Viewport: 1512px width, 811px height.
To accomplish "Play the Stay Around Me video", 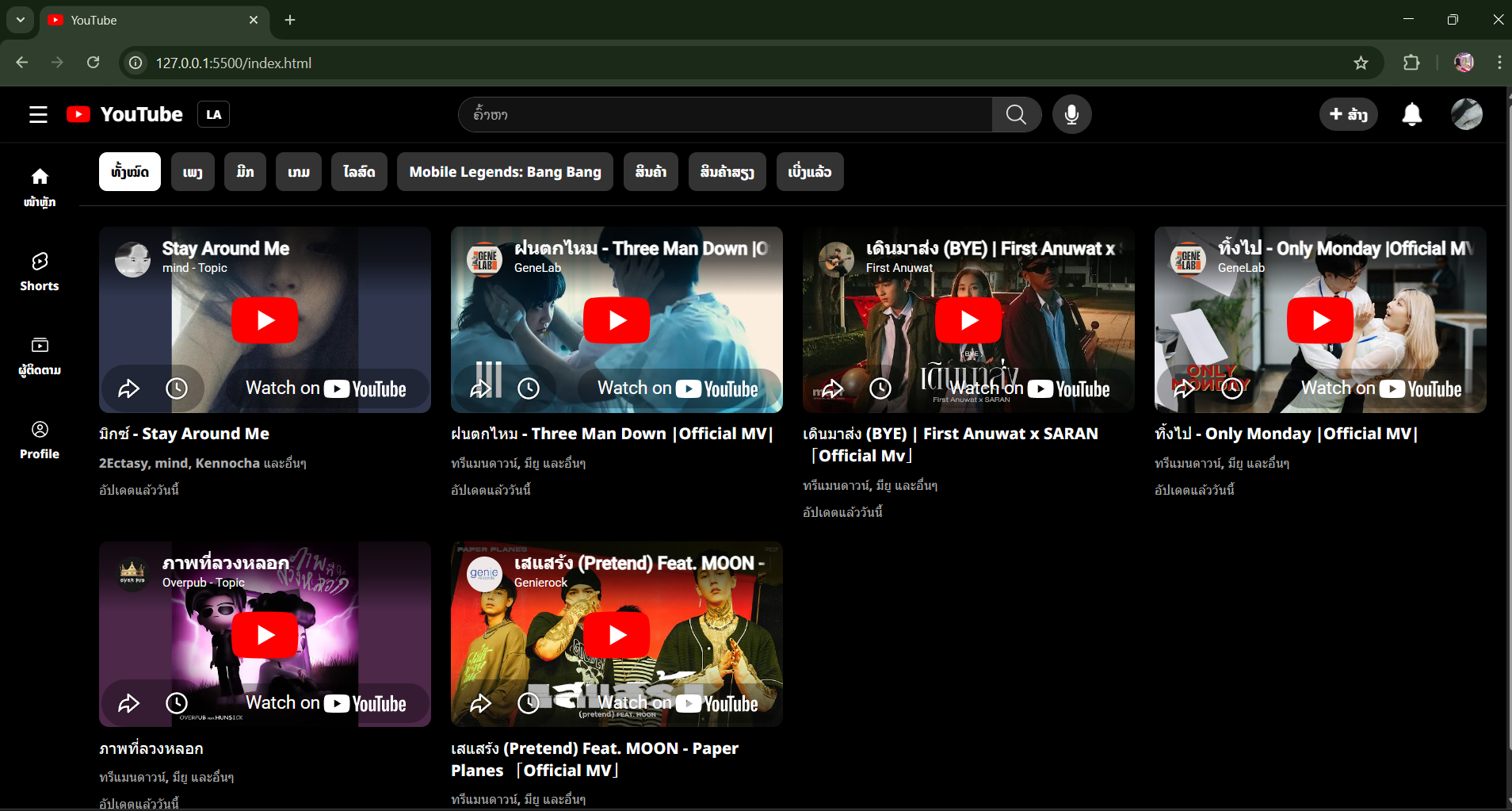I will (265, 320).
